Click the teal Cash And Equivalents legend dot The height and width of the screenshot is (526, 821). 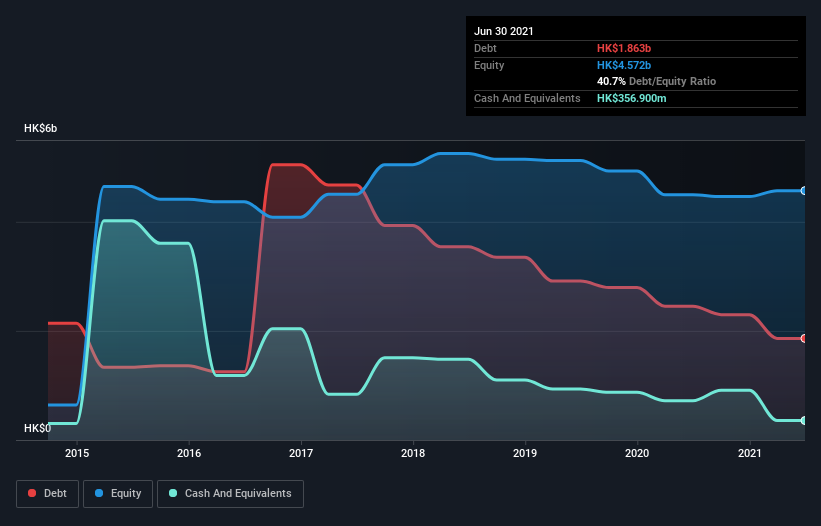coord(173,493)
